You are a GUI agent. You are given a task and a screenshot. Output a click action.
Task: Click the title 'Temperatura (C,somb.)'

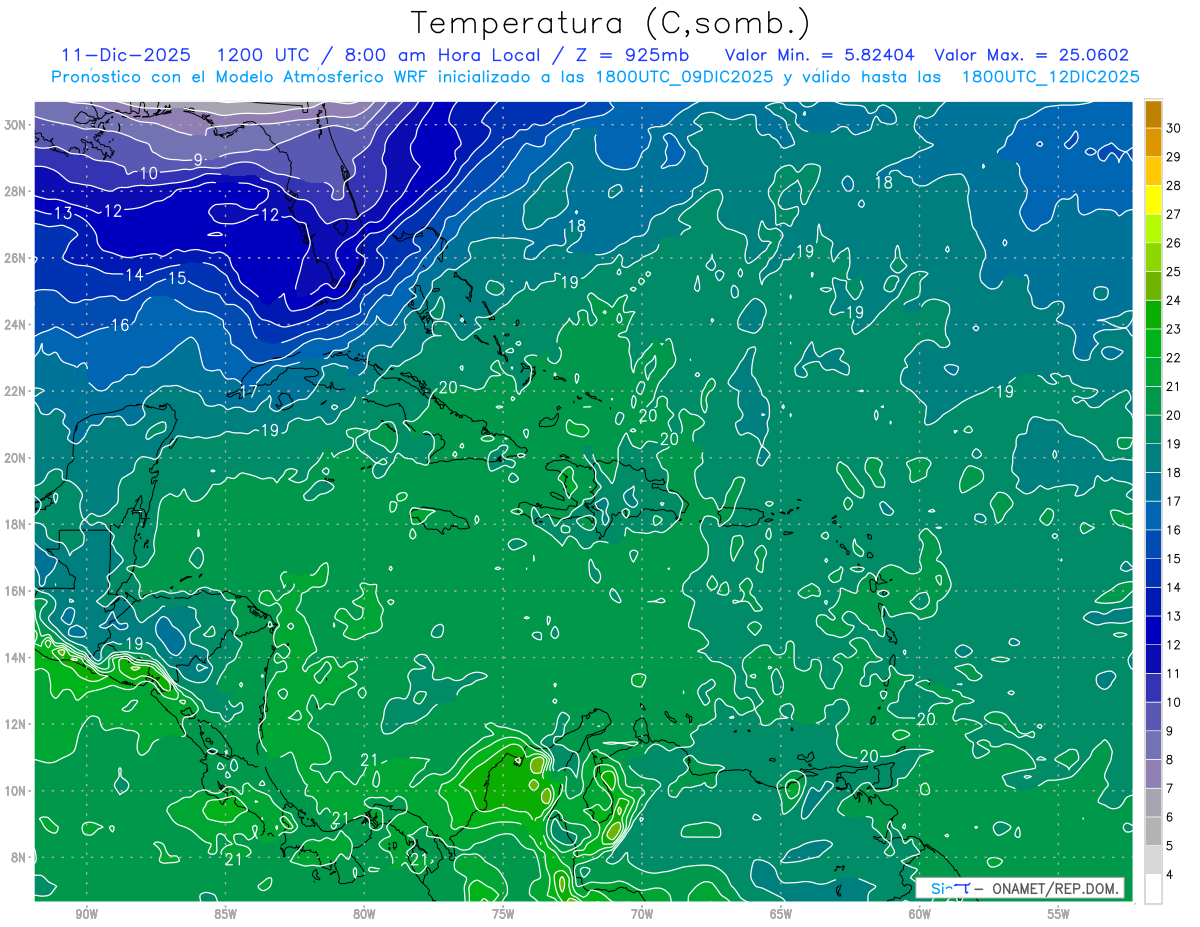tap(610, 23)
